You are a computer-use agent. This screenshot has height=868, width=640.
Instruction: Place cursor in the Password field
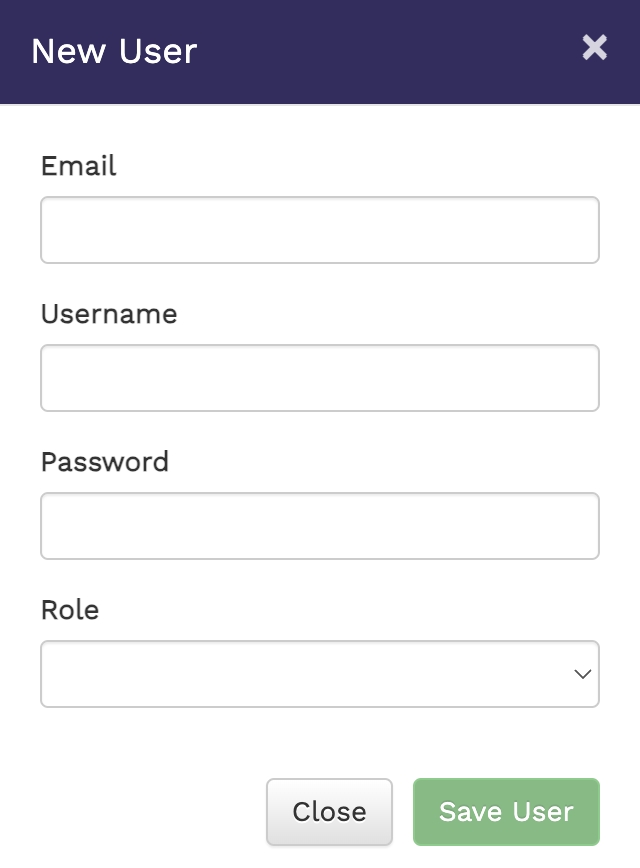tap(320, 526)
